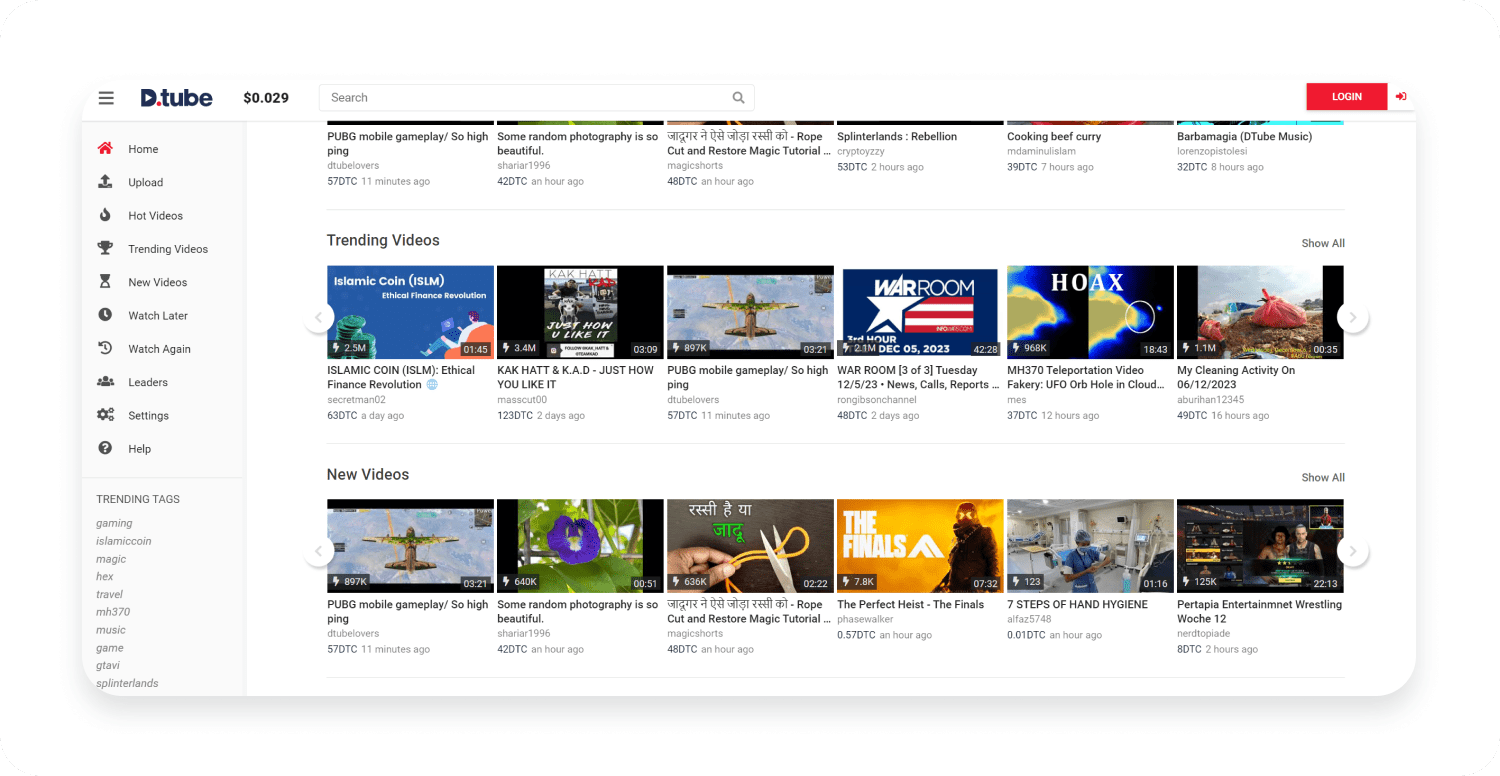1500x776 pixels.
Task: Click the gtavi trending tag
Action: coord(109,665)
